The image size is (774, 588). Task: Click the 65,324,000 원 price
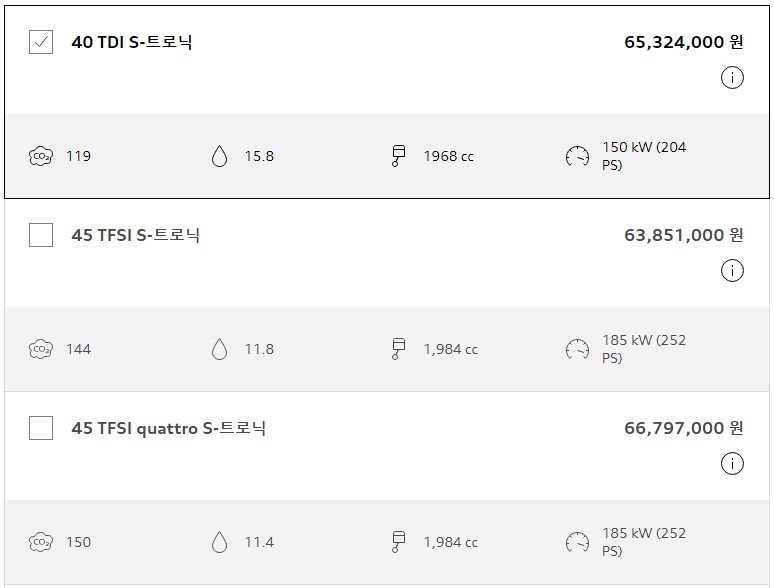[x=684, y=42]
